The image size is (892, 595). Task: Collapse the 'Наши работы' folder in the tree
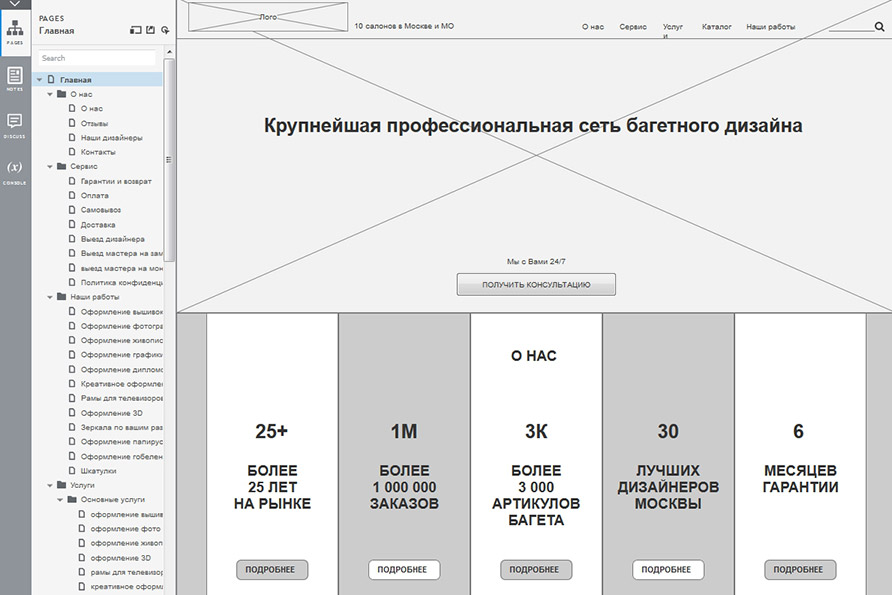pyautogui.click(x=49, y=297)
